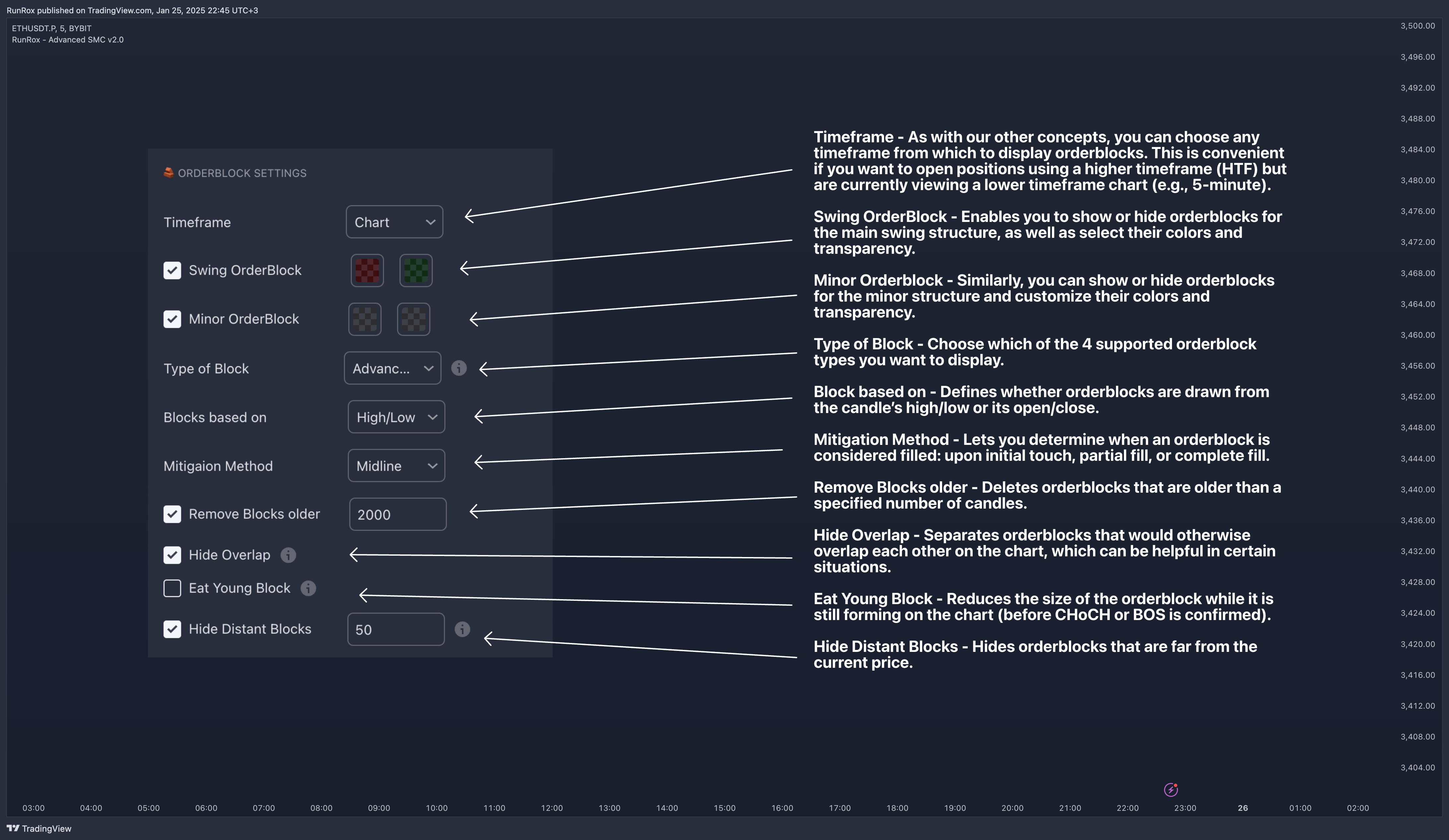Click the info icon beside Hide Distant Blocks
Viewport: 1449px width, 840px height.
pos(462,629)
